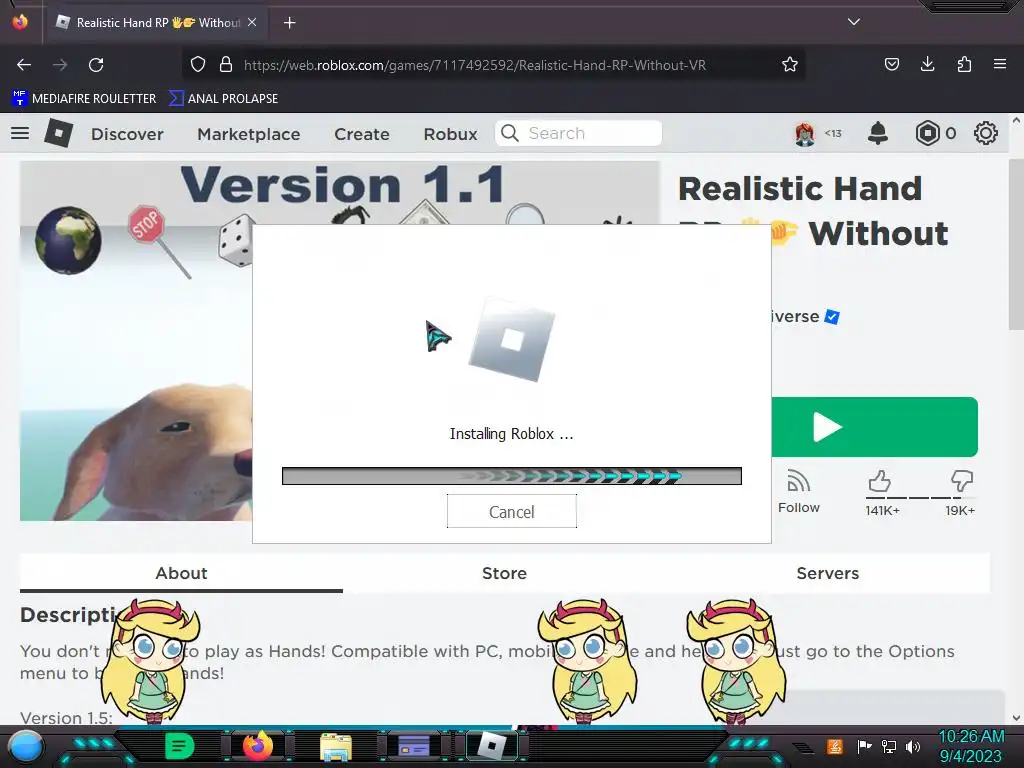Switch to the Servers tab
Image resolution: width=1024 pixels, height=768 pixels.
827,573
